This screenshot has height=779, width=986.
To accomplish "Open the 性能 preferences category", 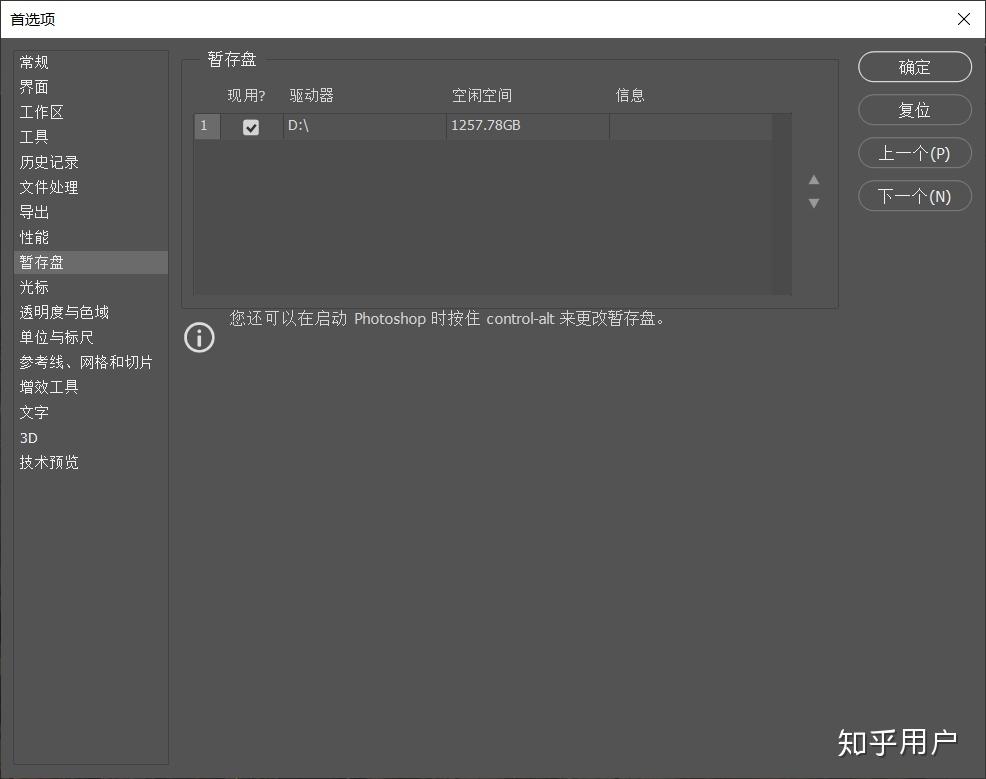I will [x=33, y=237].
